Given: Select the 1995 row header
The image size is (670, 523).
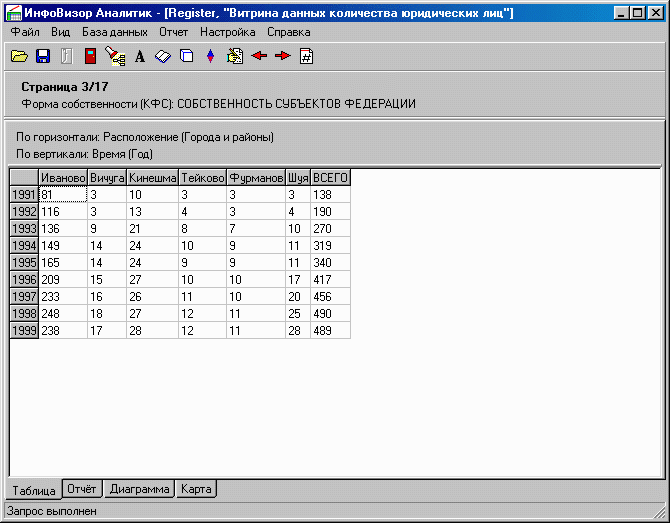Looking at the screenshot, I should click(24, 262).
